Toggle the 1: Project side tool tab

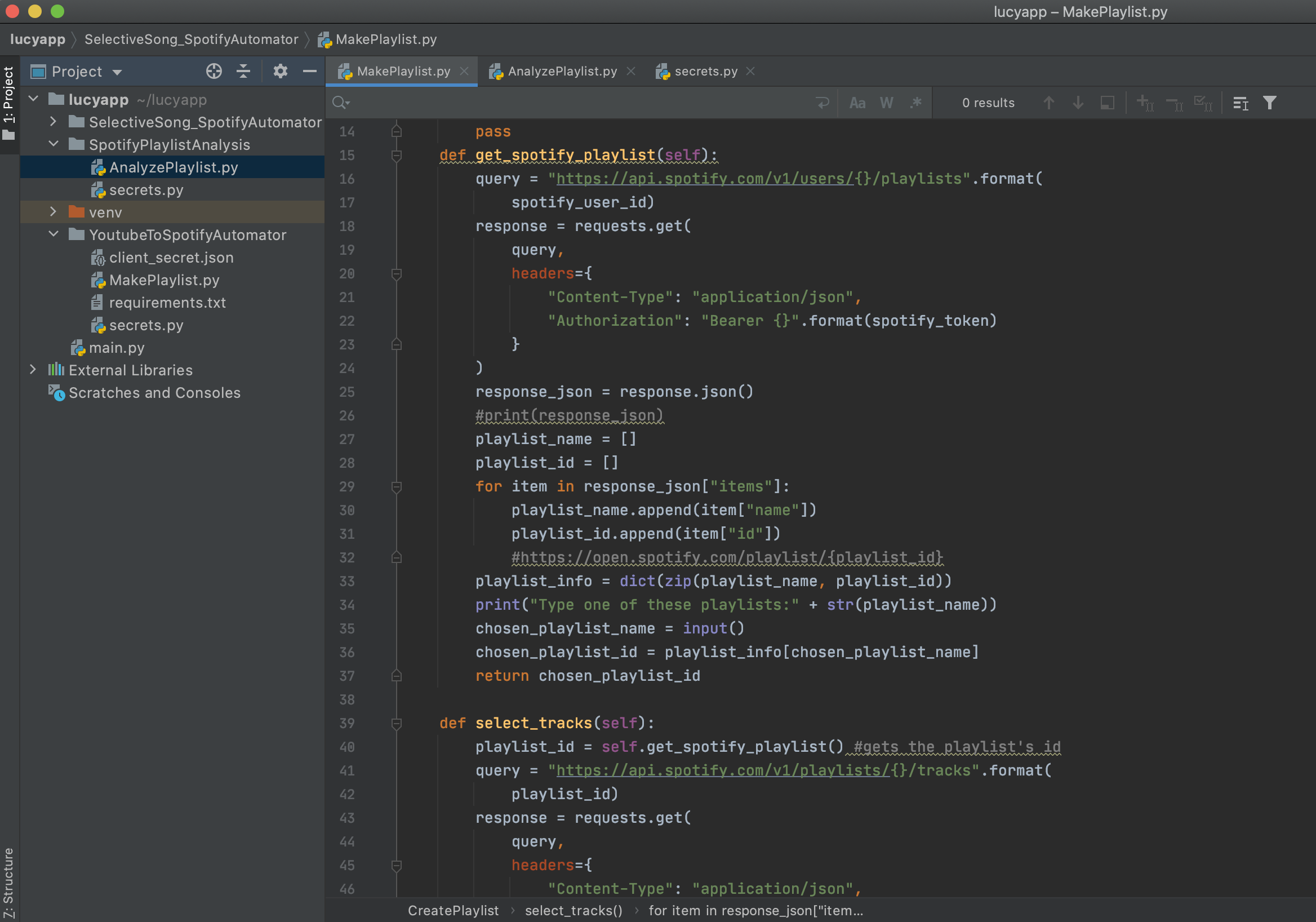[x=8, y=103]
